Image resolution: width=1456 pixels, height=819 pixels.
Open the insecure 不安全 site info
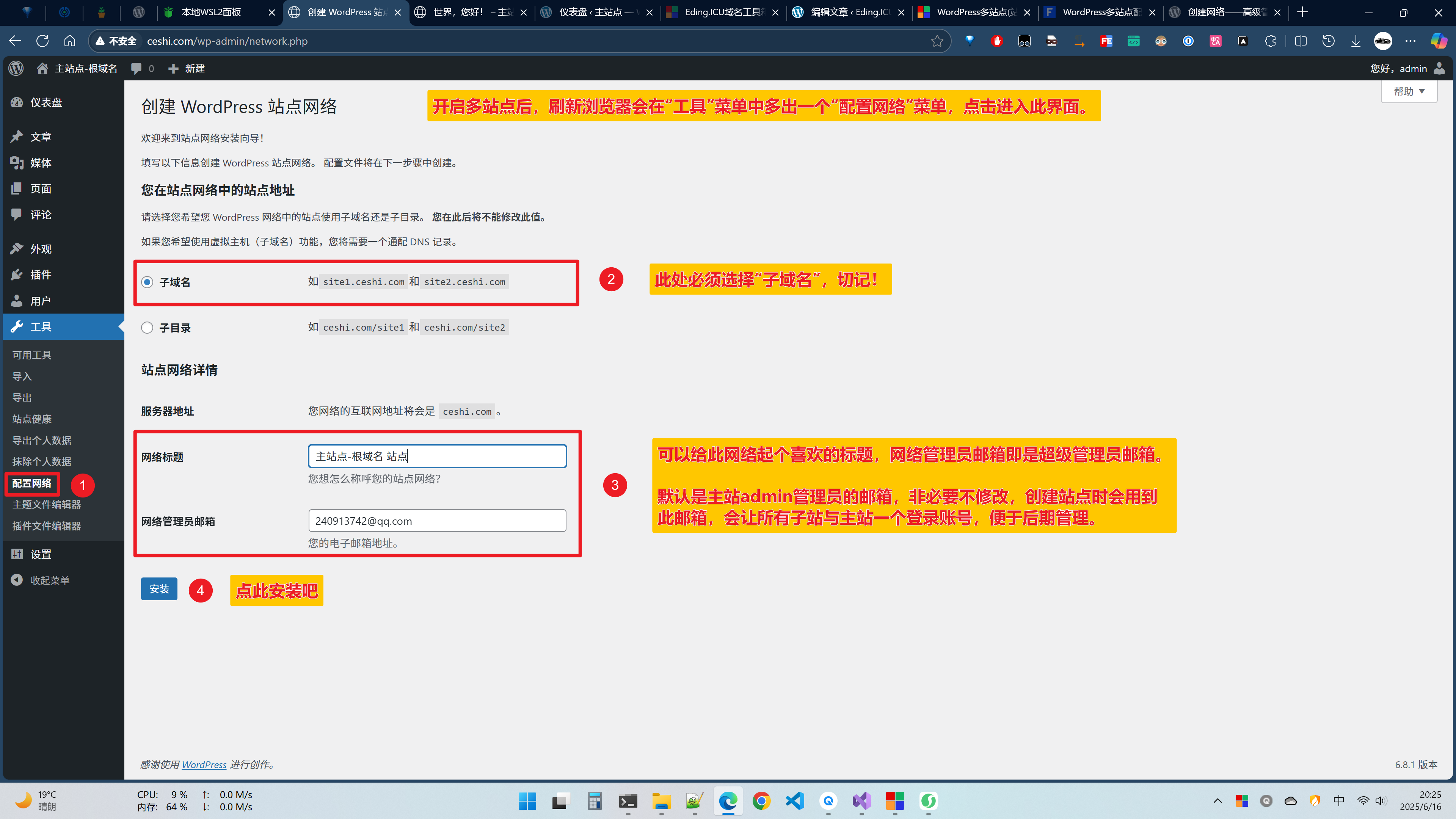(115, 41)
